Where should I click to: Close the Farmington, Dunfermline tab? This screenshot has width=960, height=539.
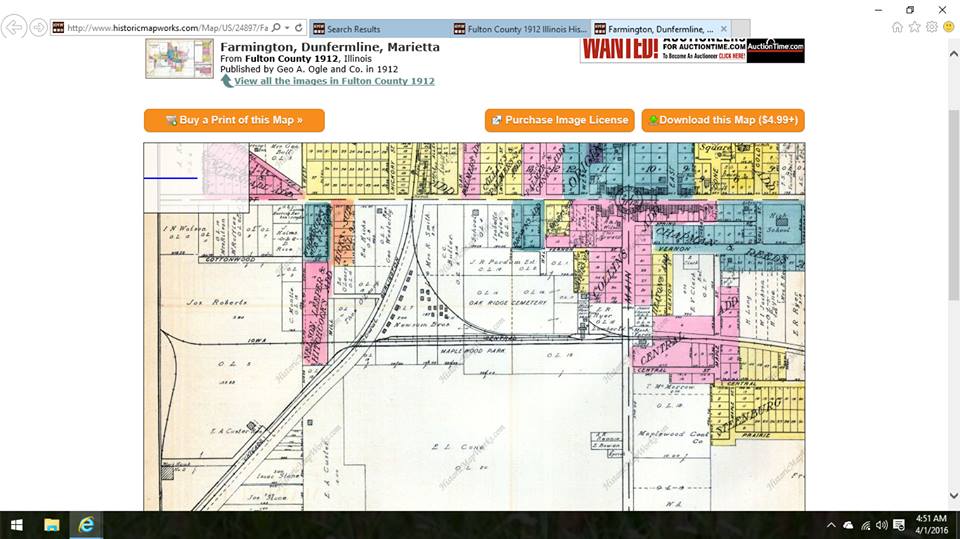(x=724, y=29)
